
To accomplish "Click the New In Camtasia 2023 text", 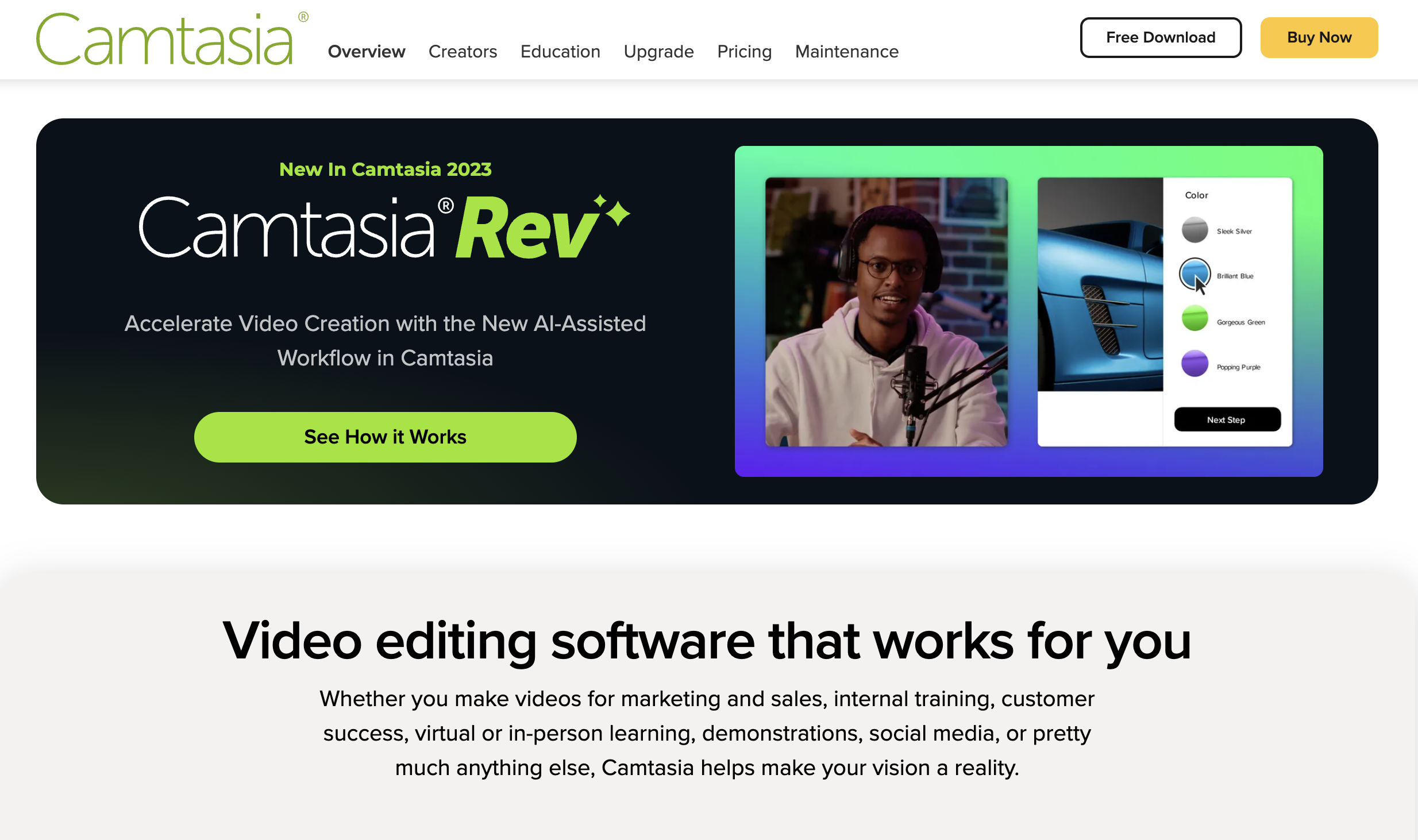I will 385,169.
